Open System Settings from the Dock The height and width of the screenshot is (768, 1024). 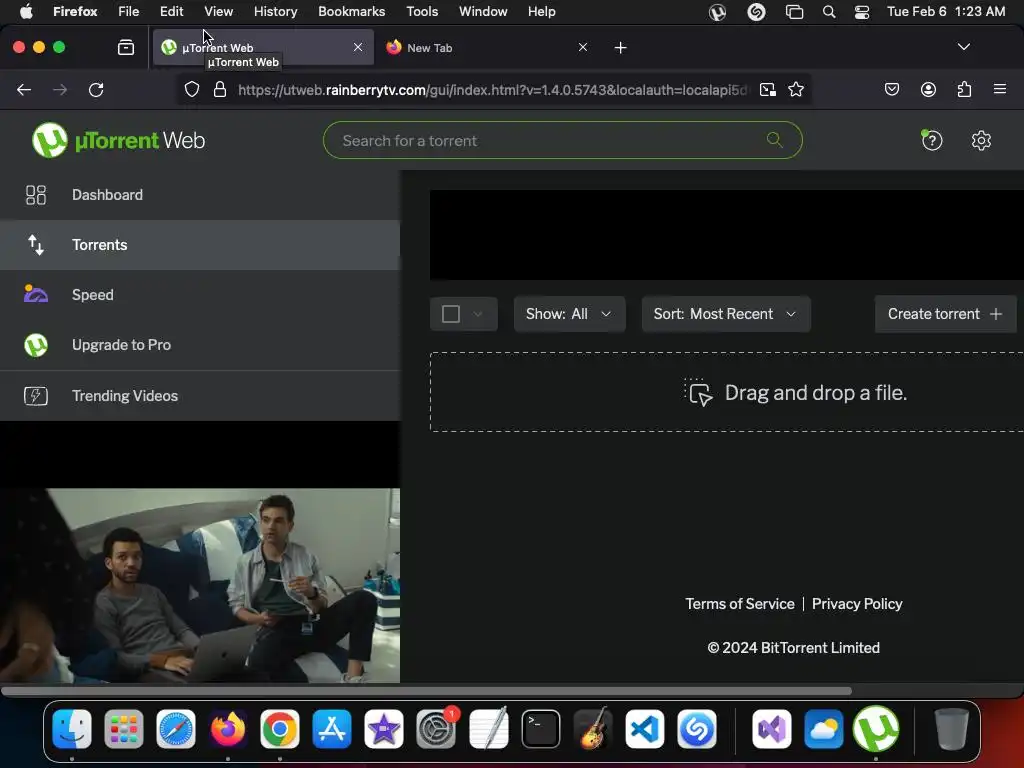(436, 728)
